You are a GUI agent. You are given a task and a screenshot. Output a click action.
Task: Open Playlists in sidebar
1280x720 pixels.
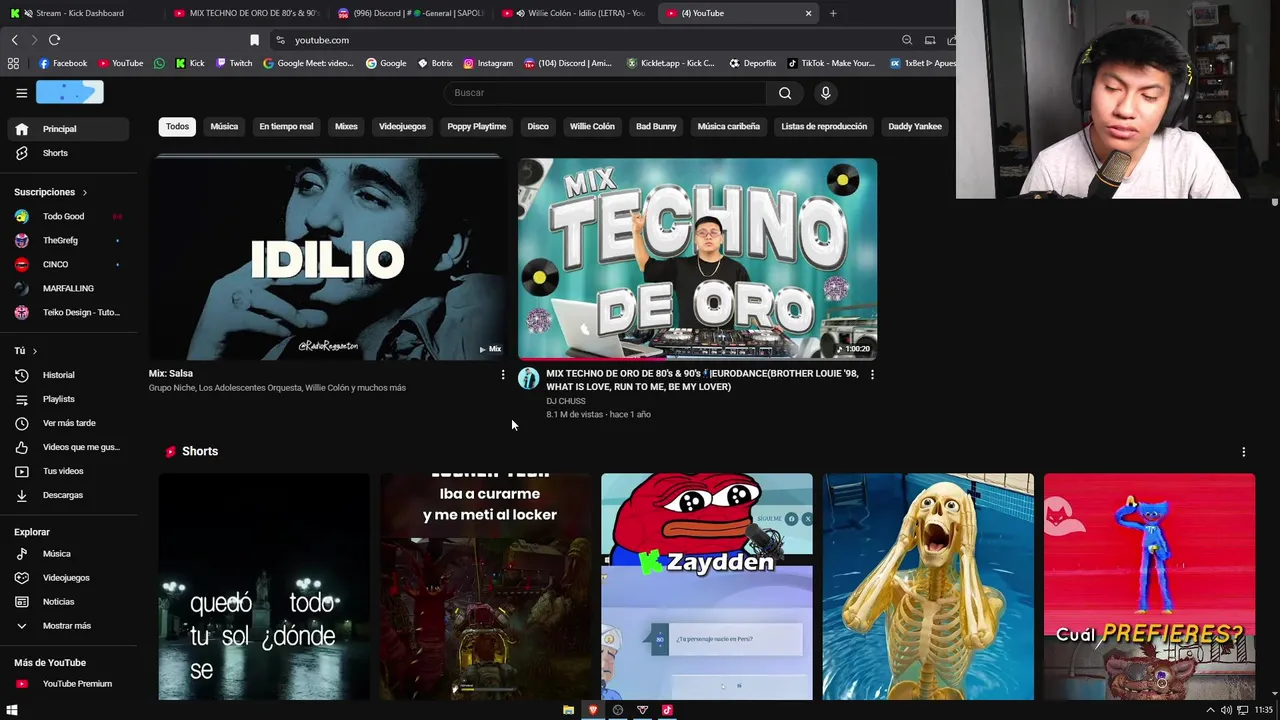click(x=68, y=399)
